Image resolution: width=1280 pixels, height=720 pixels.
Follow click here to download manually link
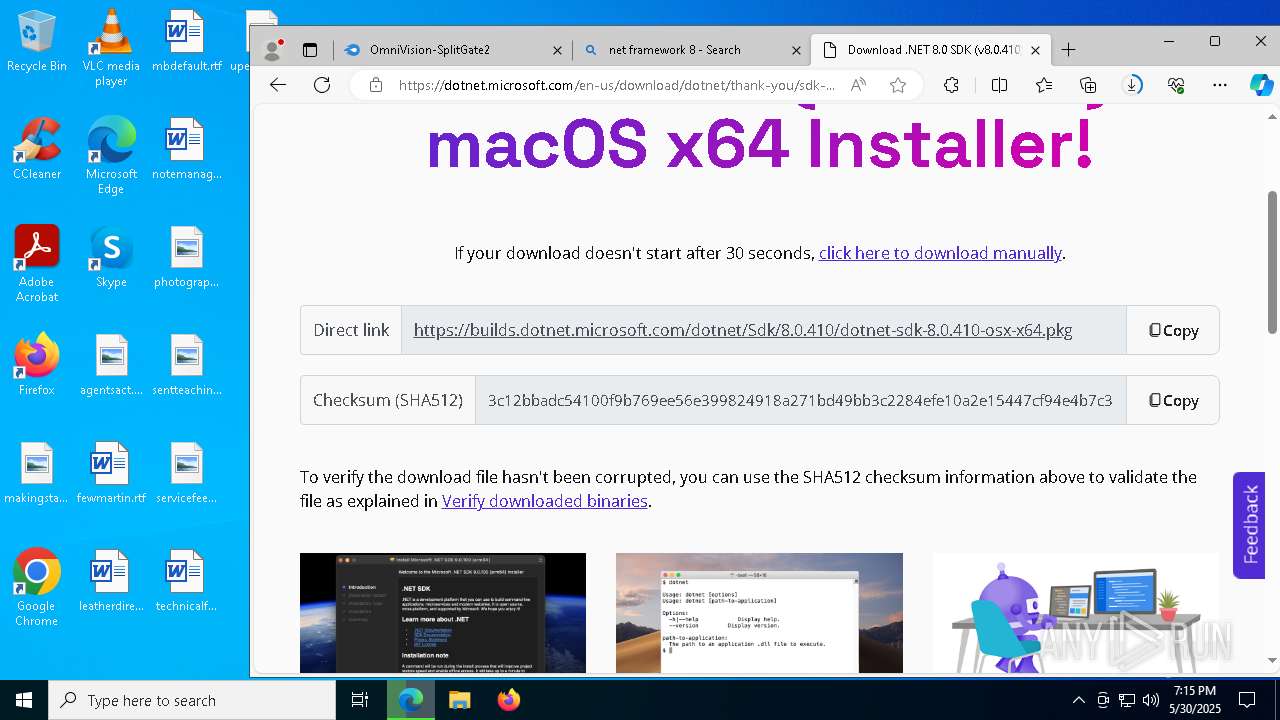[x=940, y=253]
